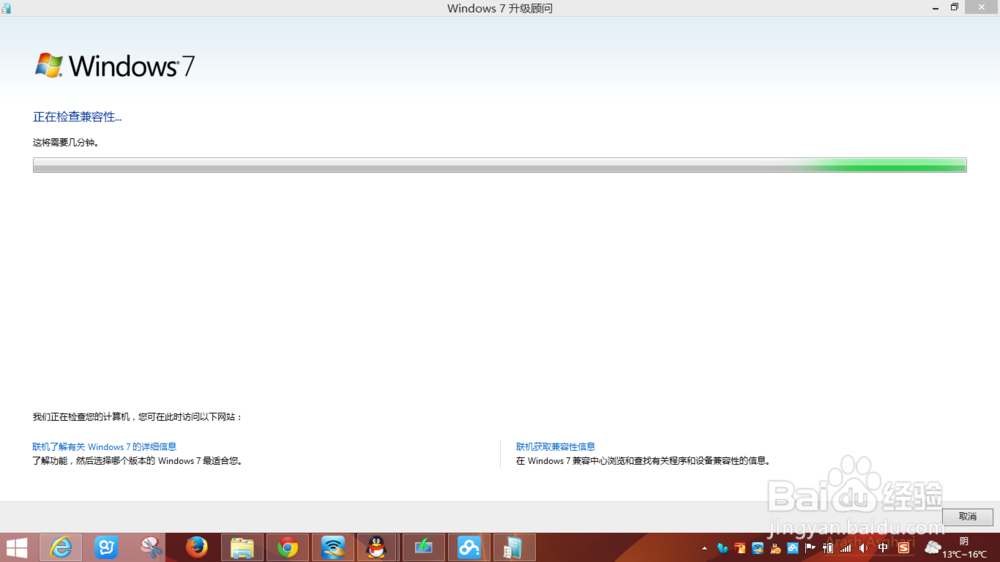Open the Windows Start button
Screen dimensions: 1000x562
tap(17, 548)
